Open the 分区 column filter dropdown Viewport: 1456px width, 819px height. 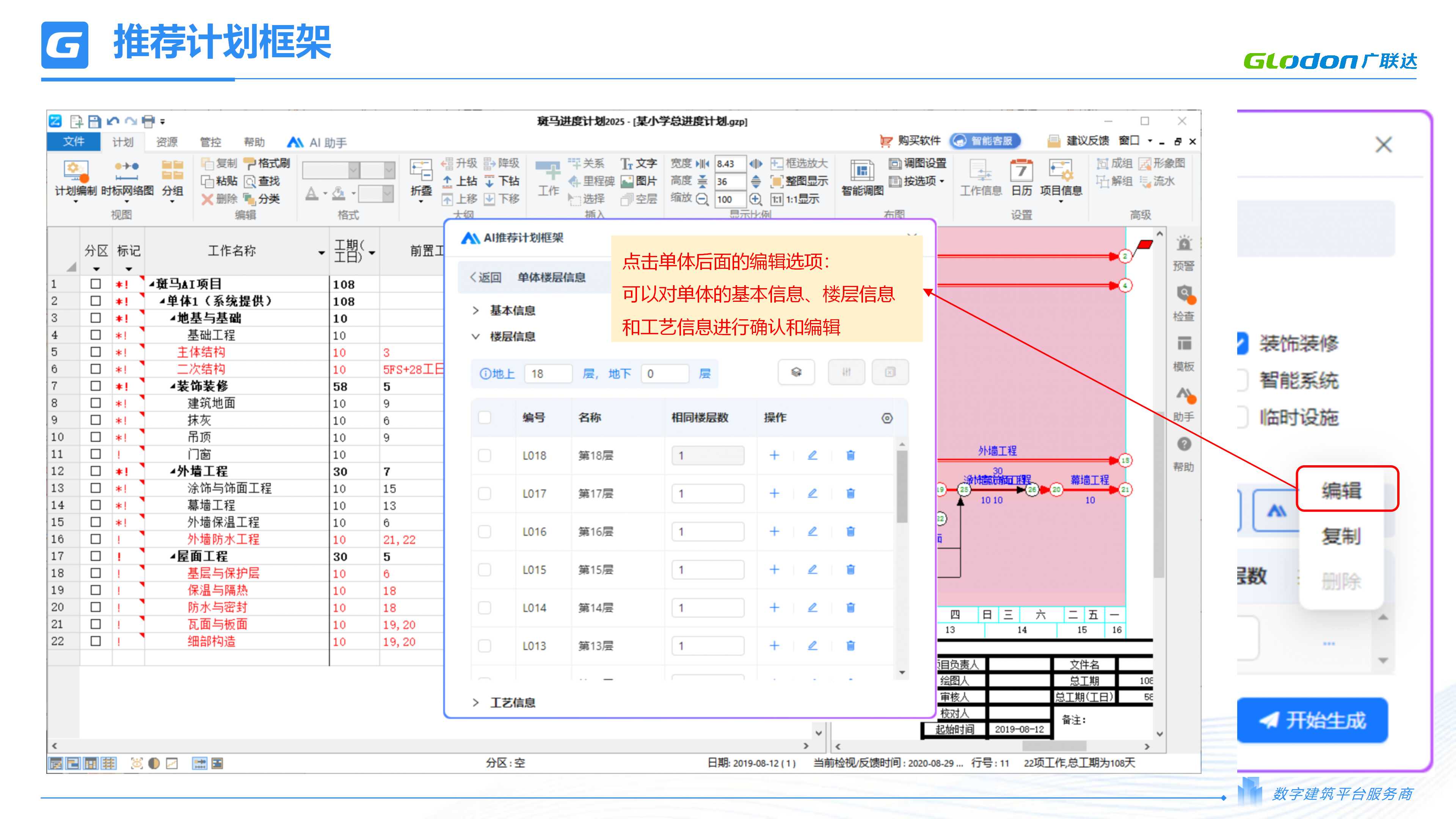(x=96, y=269)
